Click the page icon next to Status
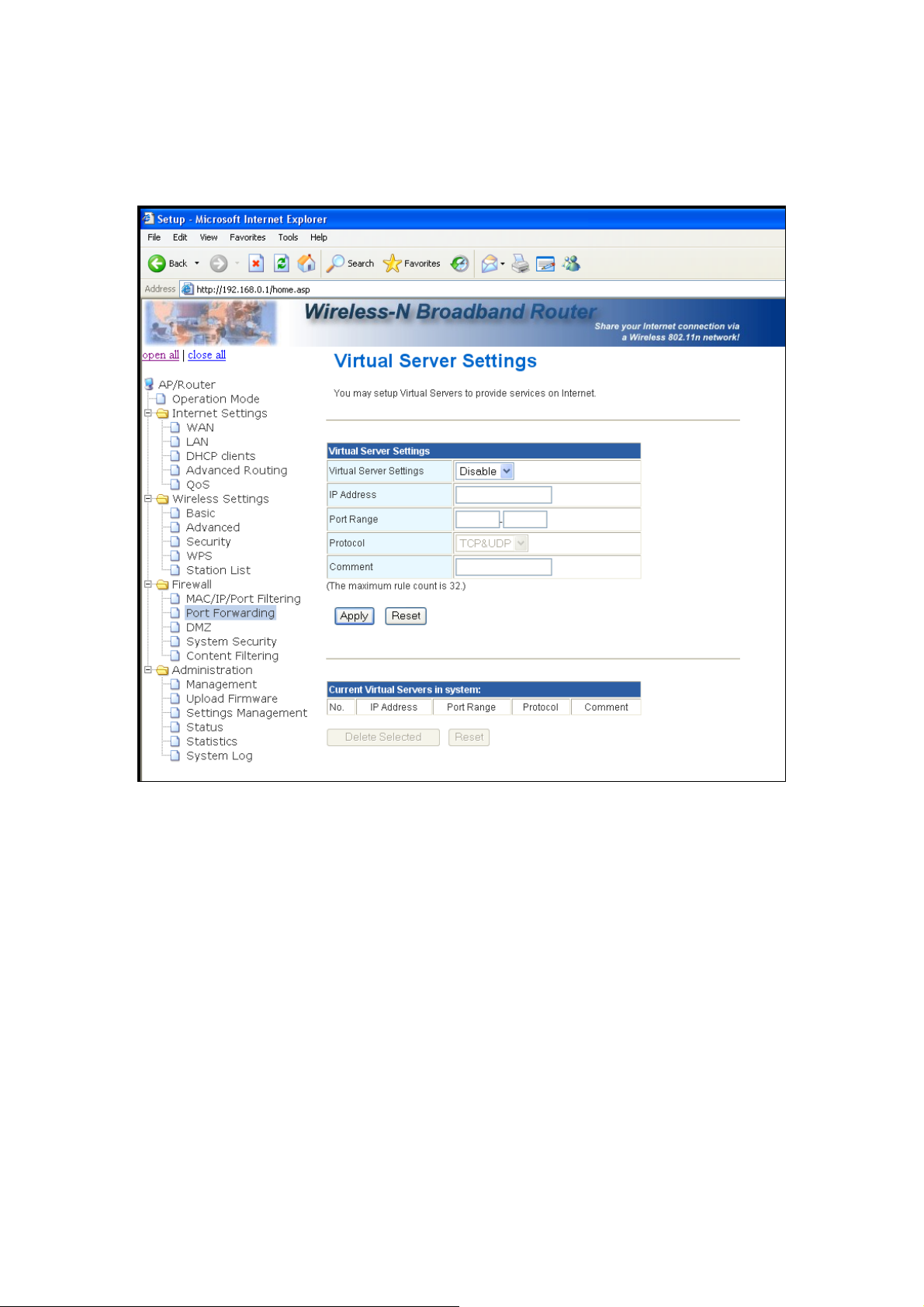 pyautogui.click(x=175, y=728)
